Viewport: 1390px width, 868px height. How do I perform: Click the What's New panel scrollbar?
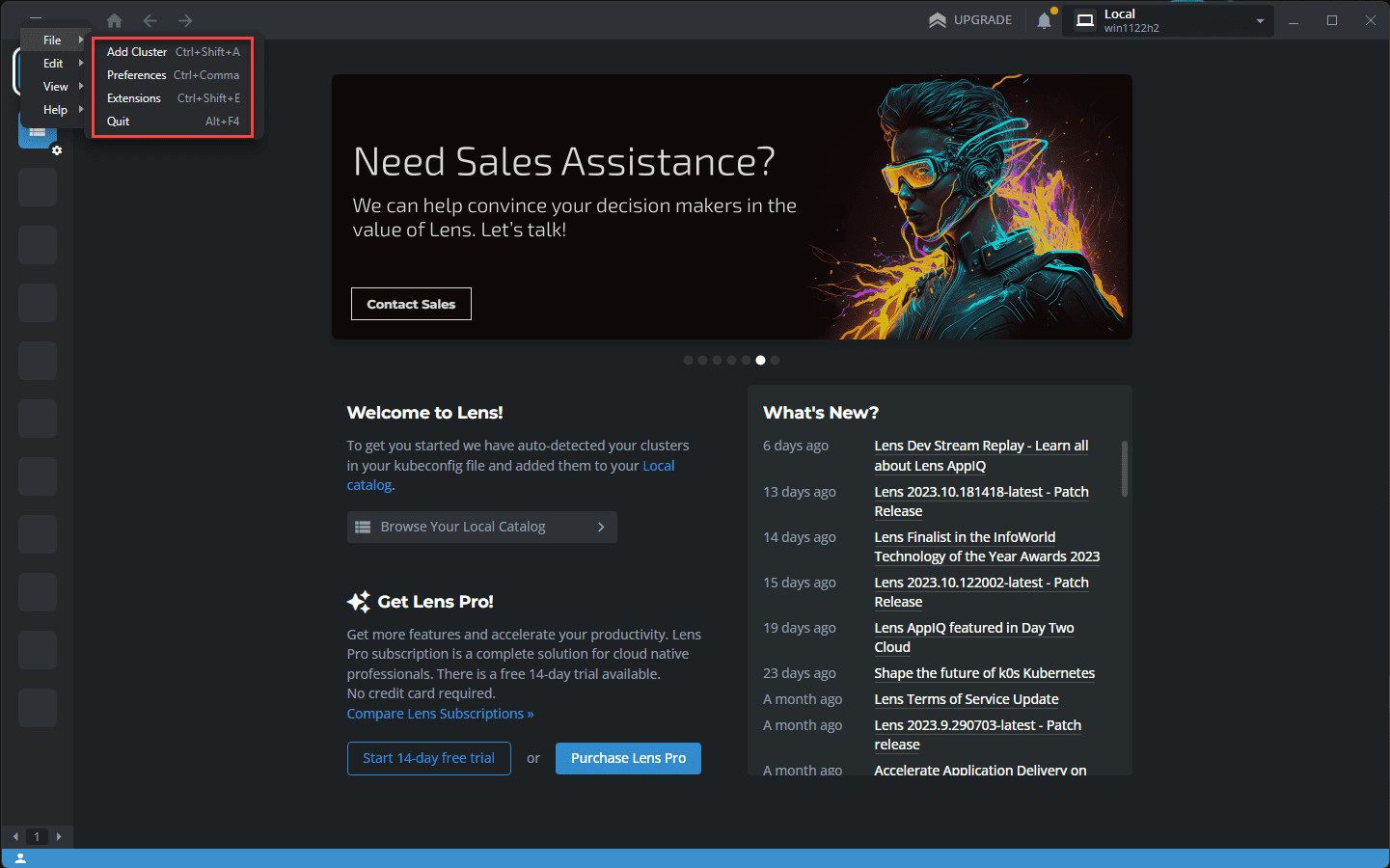[x=1125, y=469]
